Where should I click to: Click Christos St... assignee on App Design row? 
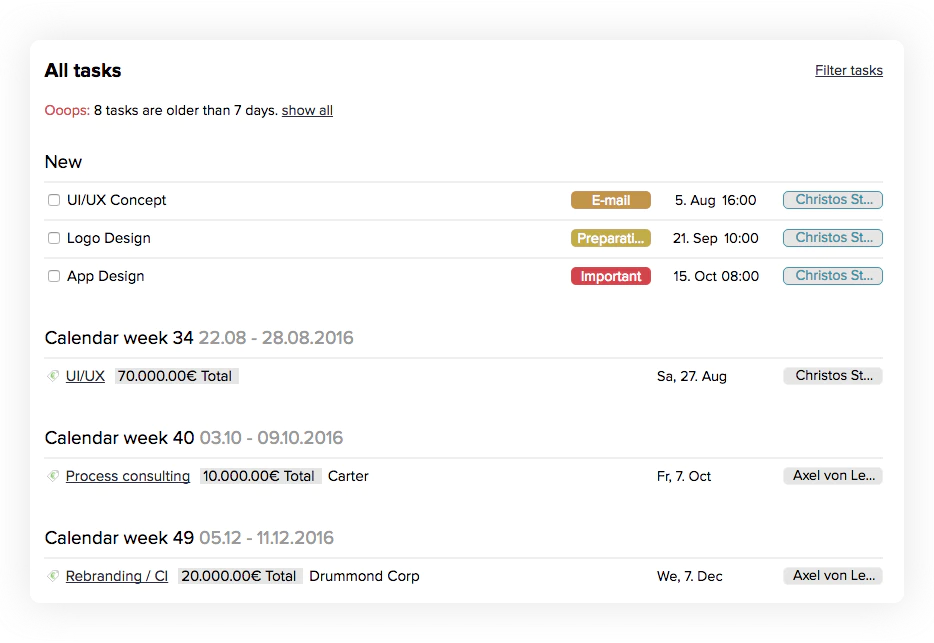coord(833,276)
